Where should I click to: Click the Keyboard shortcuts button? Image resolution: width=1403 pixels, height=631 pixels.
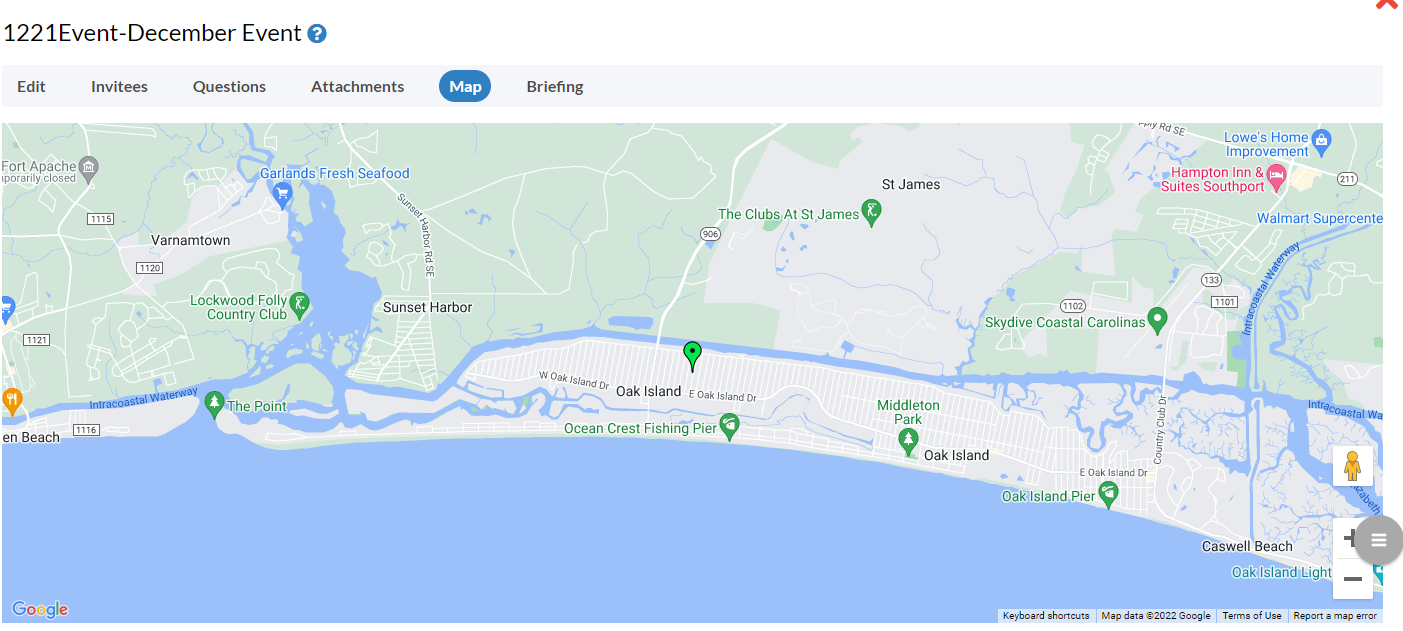(1046, 616)
